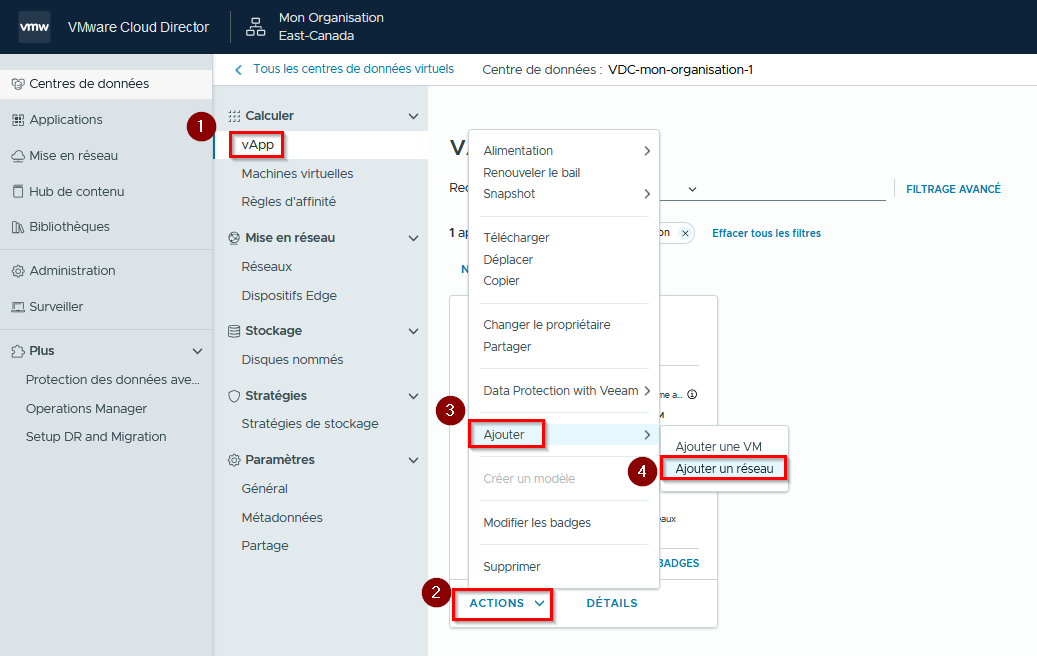Click the organisation hierarchy icon
The height and width of the screenshot is (656, 1037).
pyautogui.click(x=255, y=27)
